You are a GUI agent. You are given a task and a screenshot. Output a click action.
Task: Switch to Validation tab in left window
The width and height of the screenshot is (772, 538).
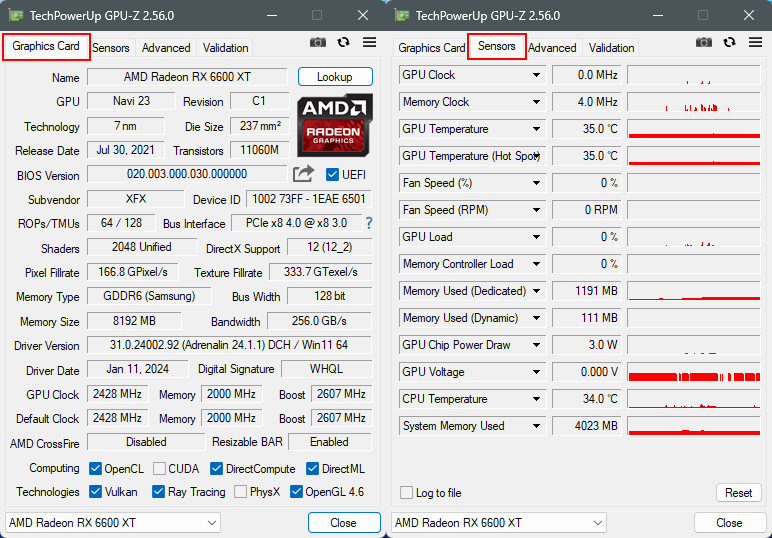(x=225, y=48)
